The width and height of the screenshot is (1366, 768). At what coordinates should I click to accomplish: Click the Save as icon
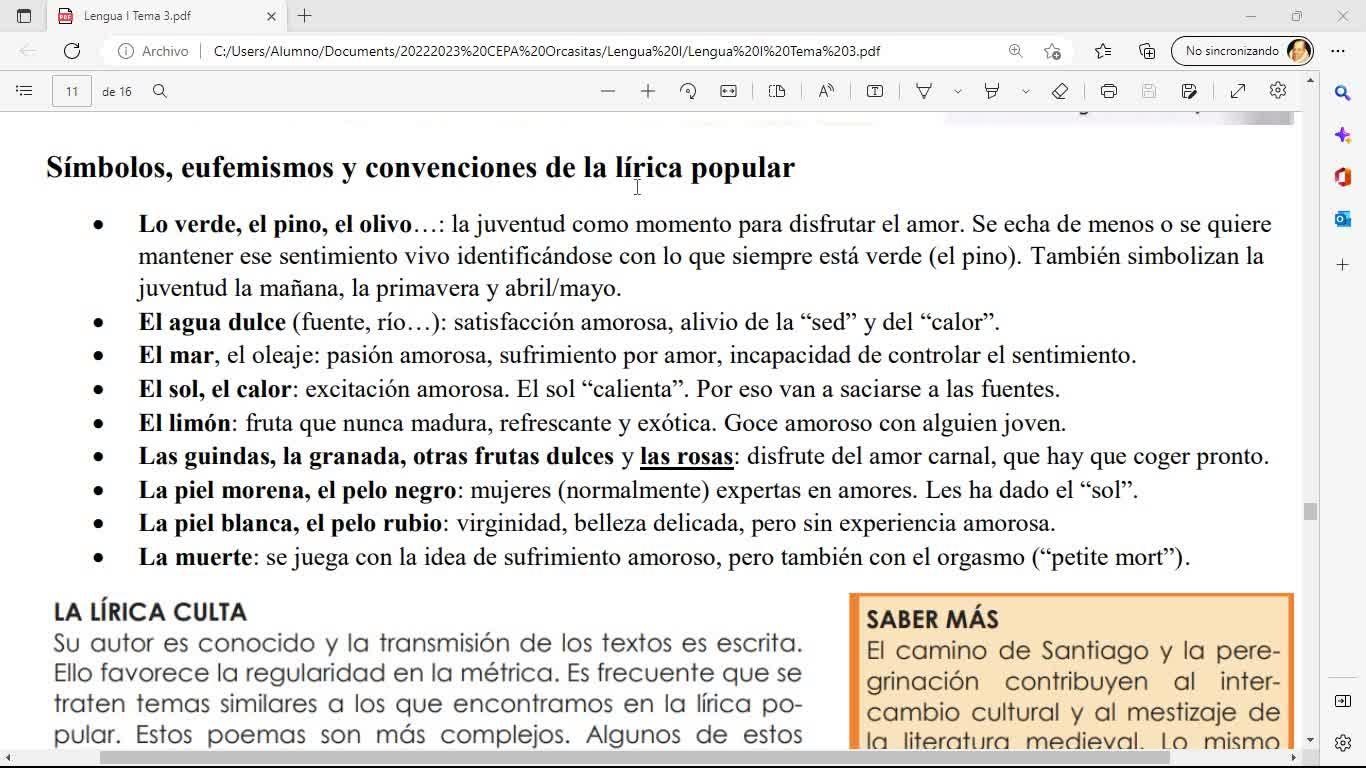coord(1189,91)
